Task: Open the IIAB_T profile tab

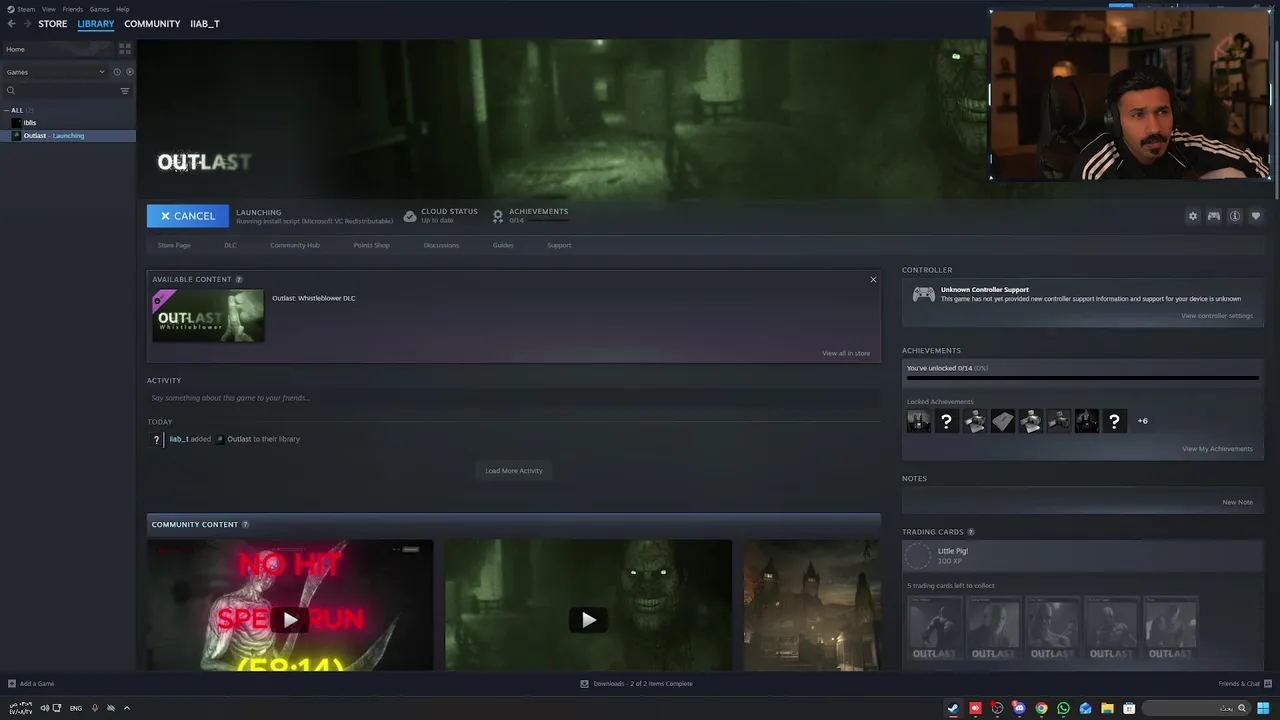Action: pos(205,24)
